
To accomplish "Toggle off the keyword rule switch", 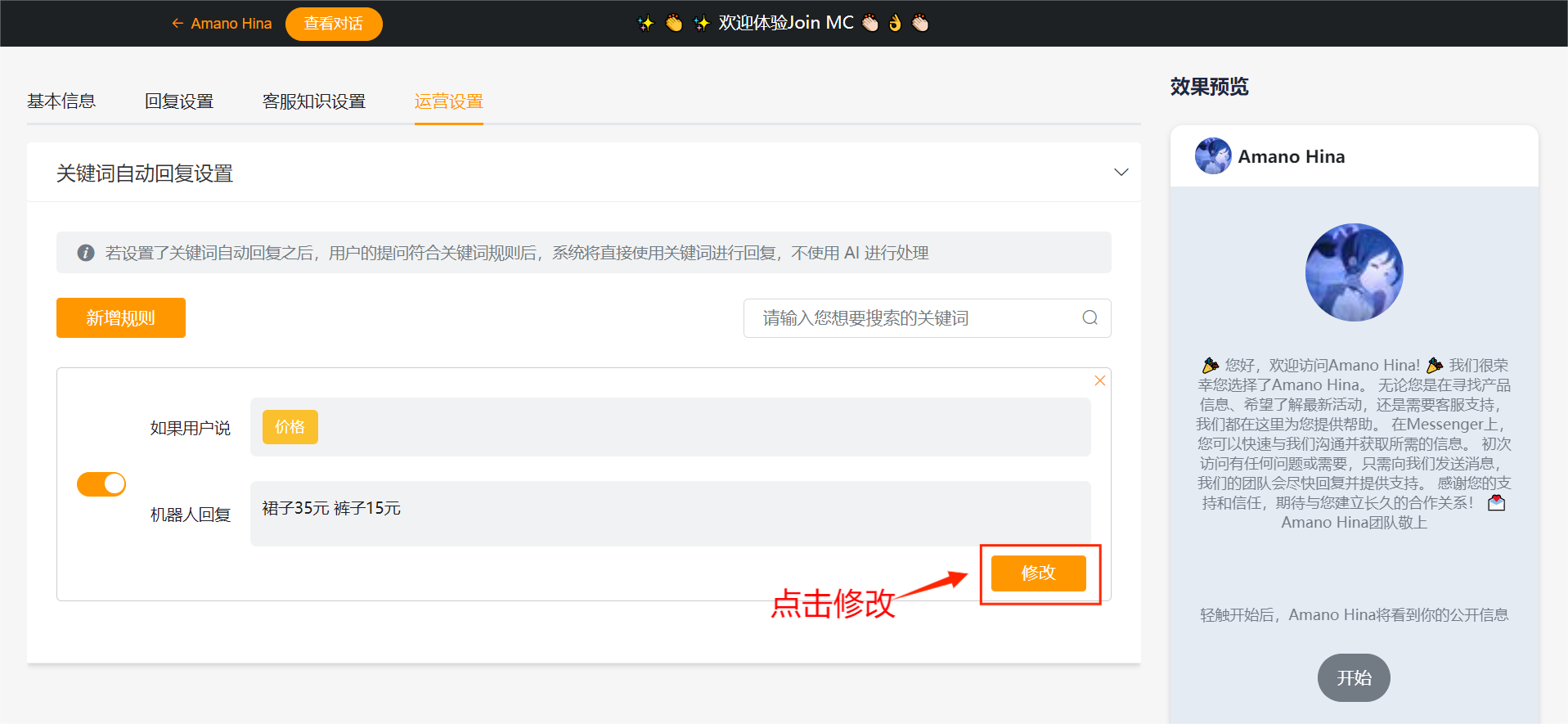I will 101,484.
